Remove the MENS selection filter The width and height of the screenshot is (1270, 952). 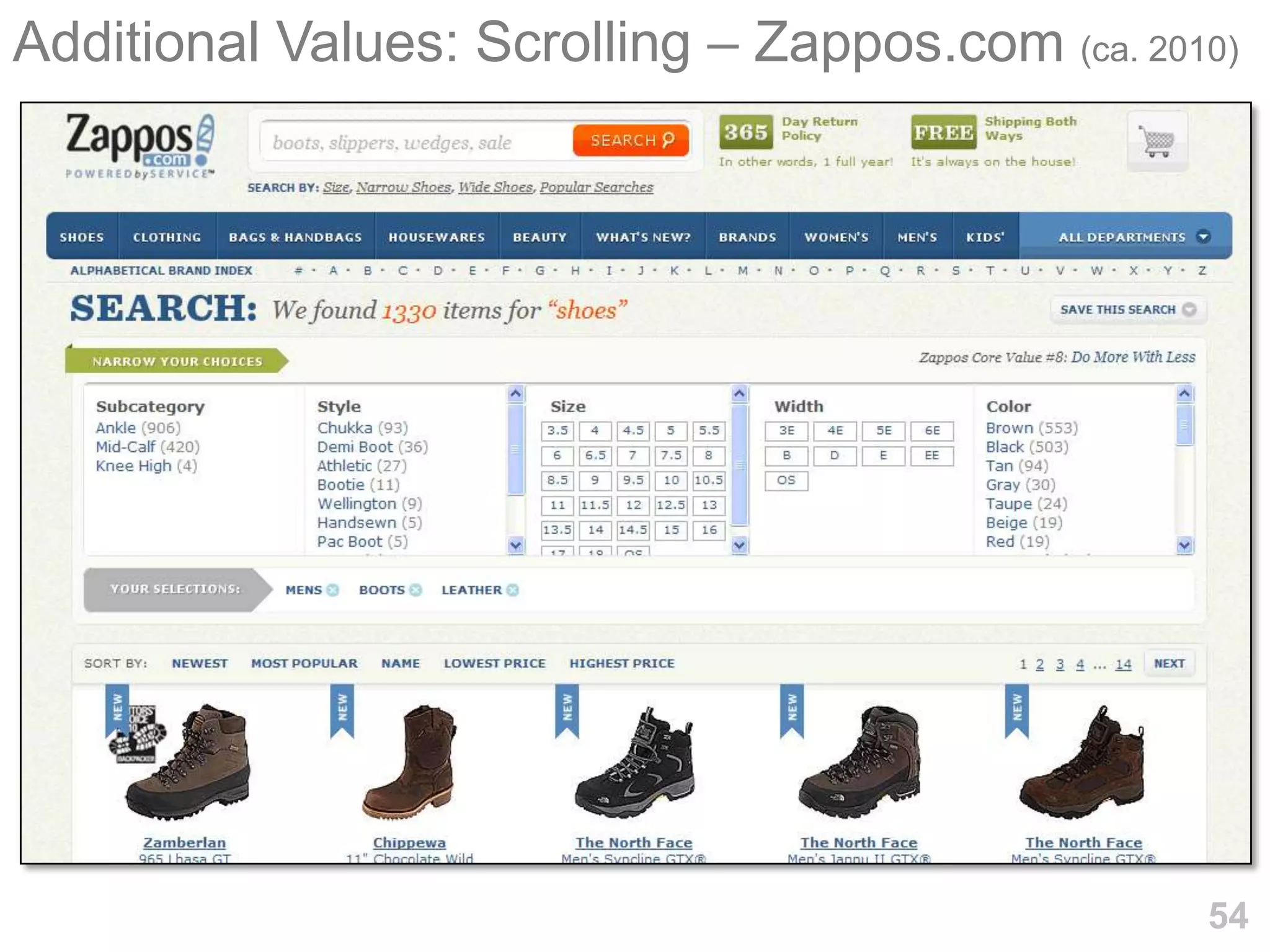(x=332, y=590)
